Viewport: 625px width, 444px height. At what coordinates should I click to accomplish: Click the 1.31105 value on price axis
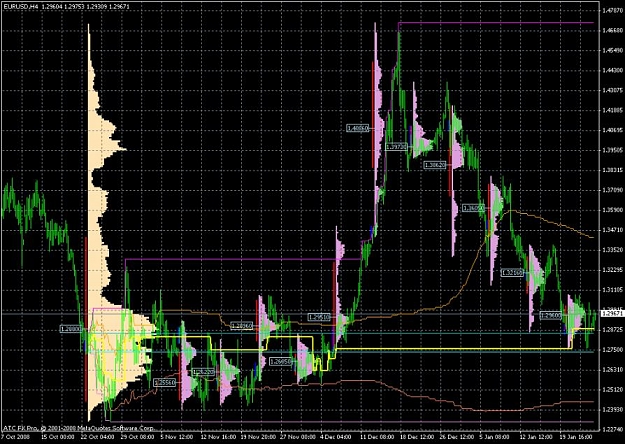613,290
